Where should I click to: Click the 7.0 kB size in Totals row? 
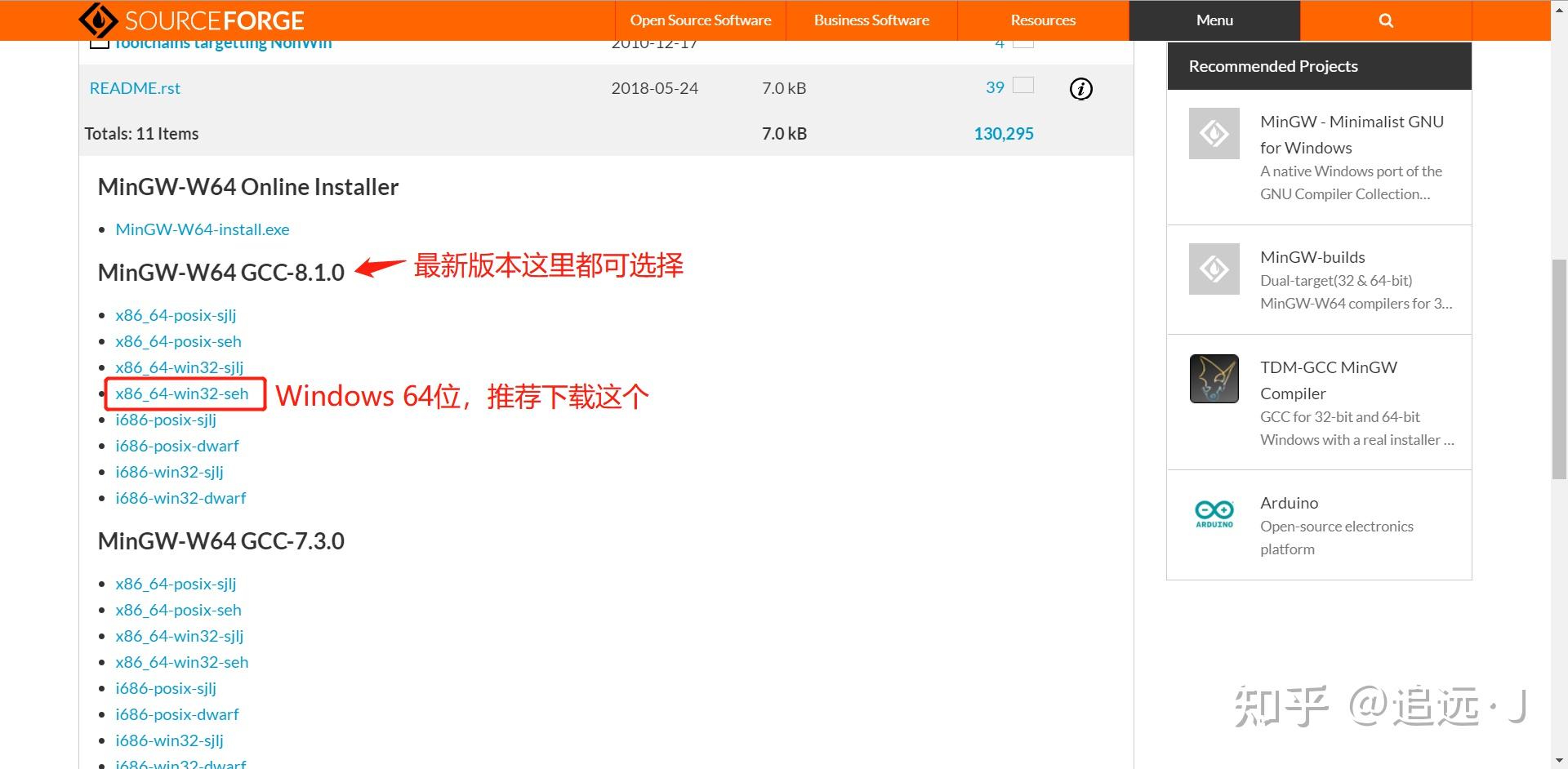tap(784, 133)
